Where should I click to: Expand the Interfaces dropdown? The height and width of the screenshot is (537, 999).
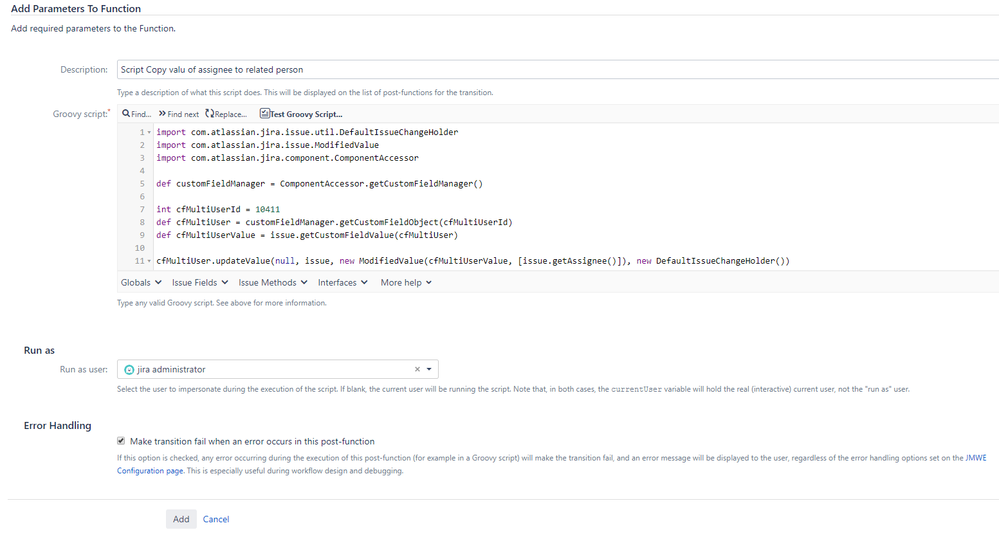click(x=343, y=282)
